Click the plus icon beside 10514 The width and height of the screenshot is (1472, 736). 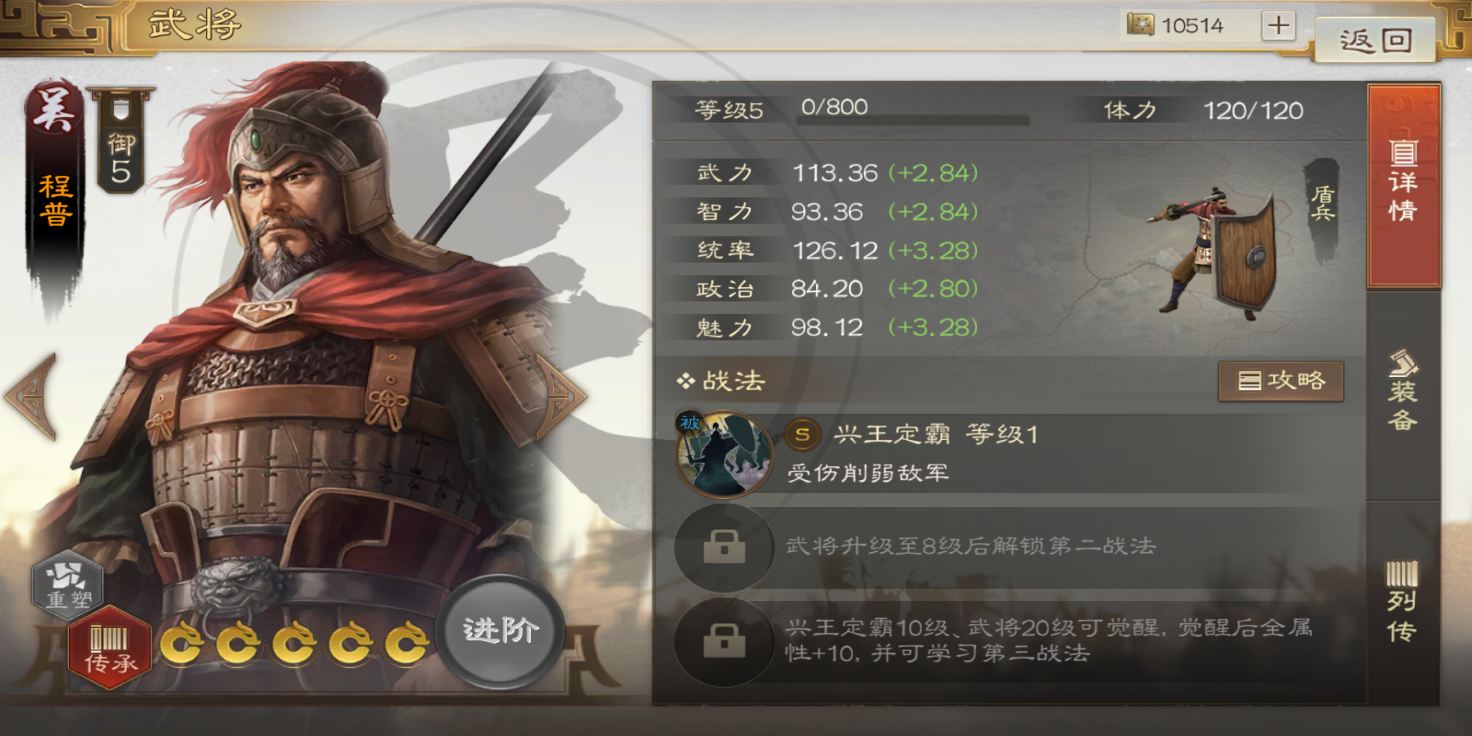coord(1278,25)
